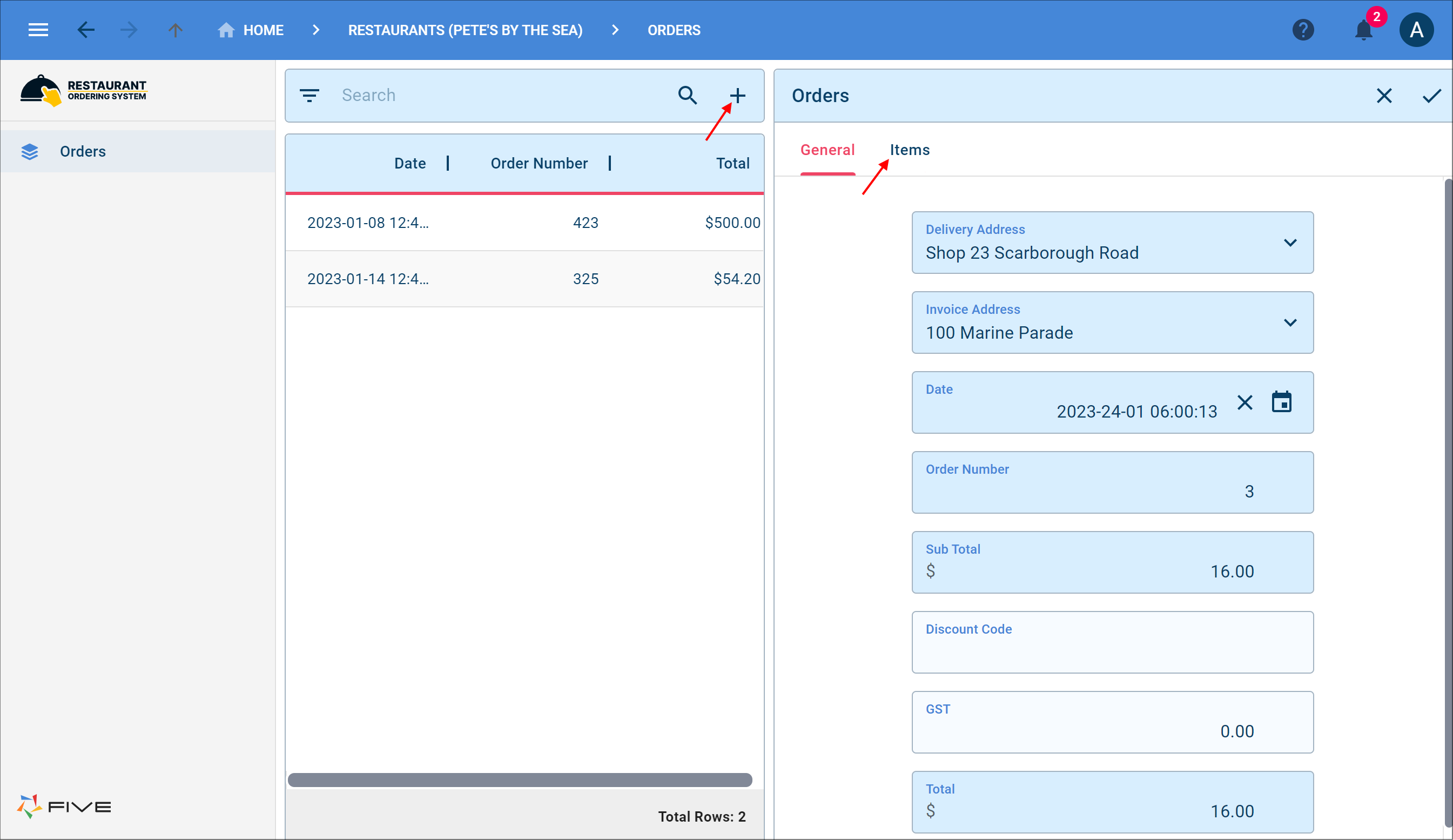Image resolution: width=1453 pixels, height=840 pixels.
Task: Click the add new order button
Action: pos(736,95)
